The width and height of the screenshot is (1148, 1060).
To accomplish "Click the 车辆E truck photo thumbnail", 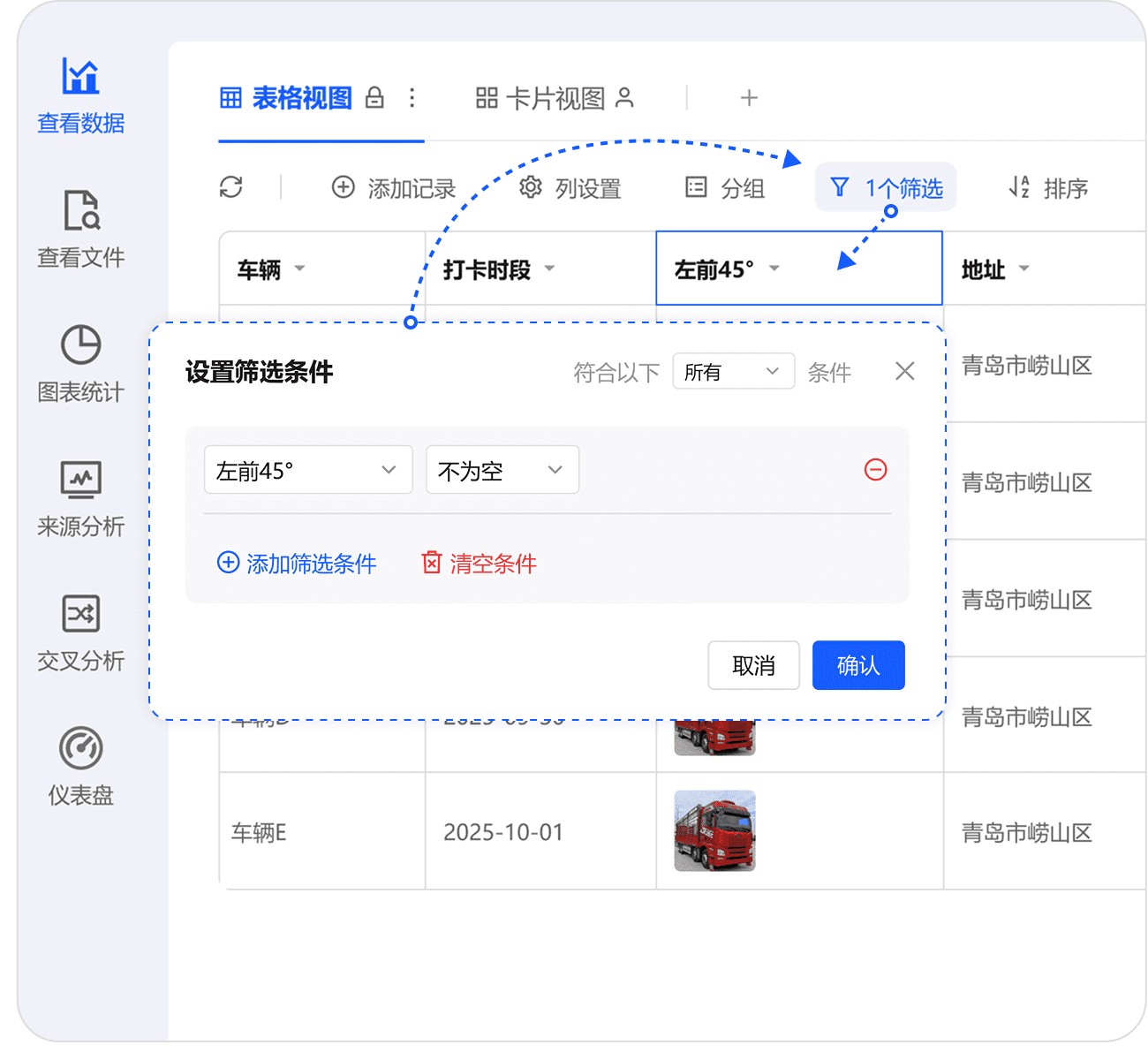I will click(x=714, y=831).
